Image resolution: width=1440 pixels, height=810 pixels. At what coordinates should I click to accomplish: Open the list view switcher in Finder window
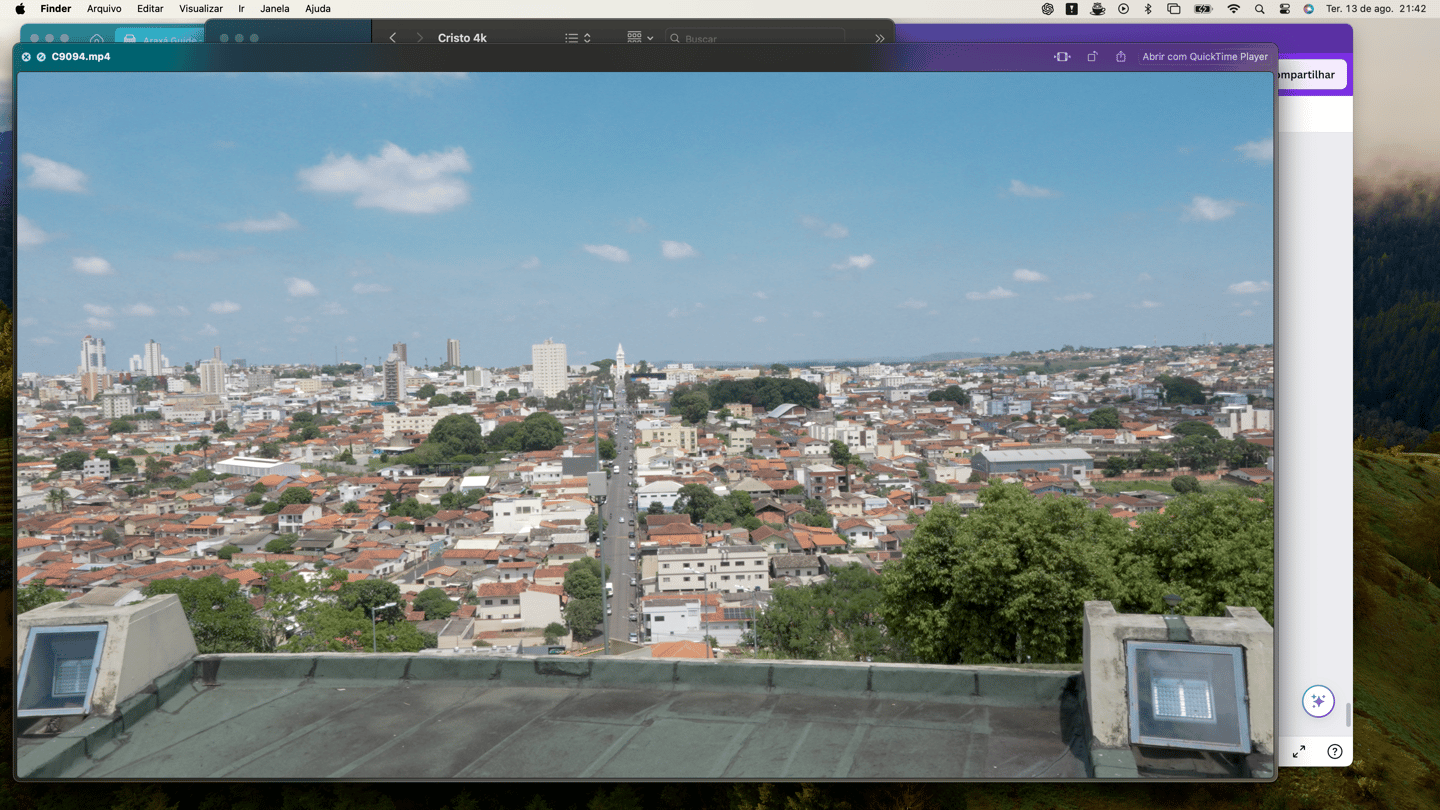point(578,38)
